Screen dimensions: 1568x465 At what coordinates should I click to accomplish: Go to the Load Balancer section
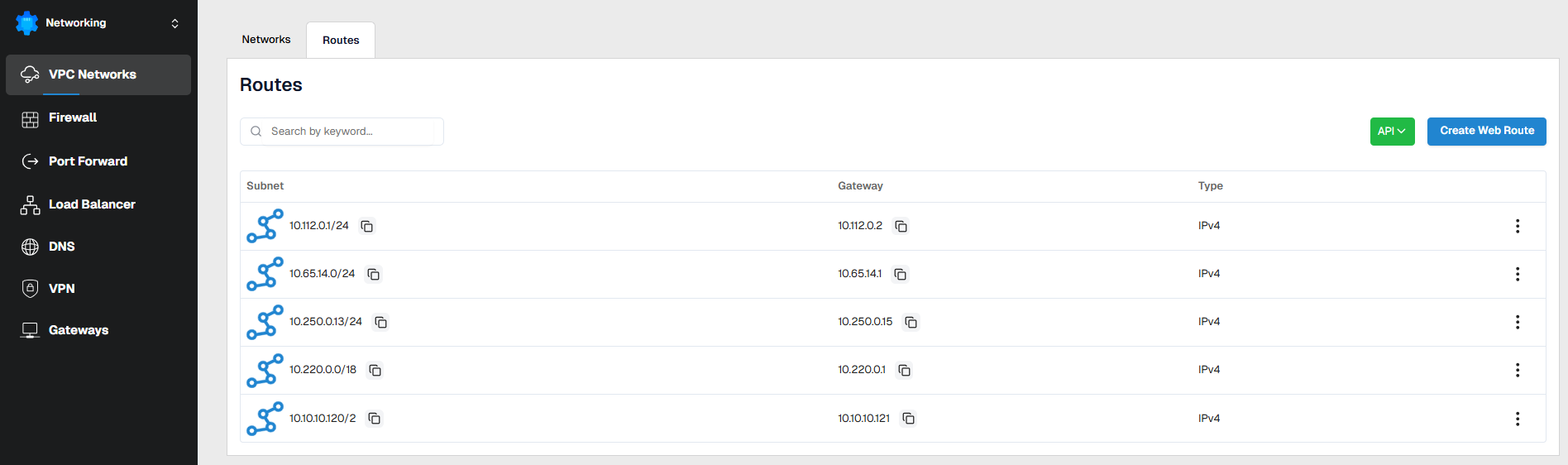click(91, 204)
